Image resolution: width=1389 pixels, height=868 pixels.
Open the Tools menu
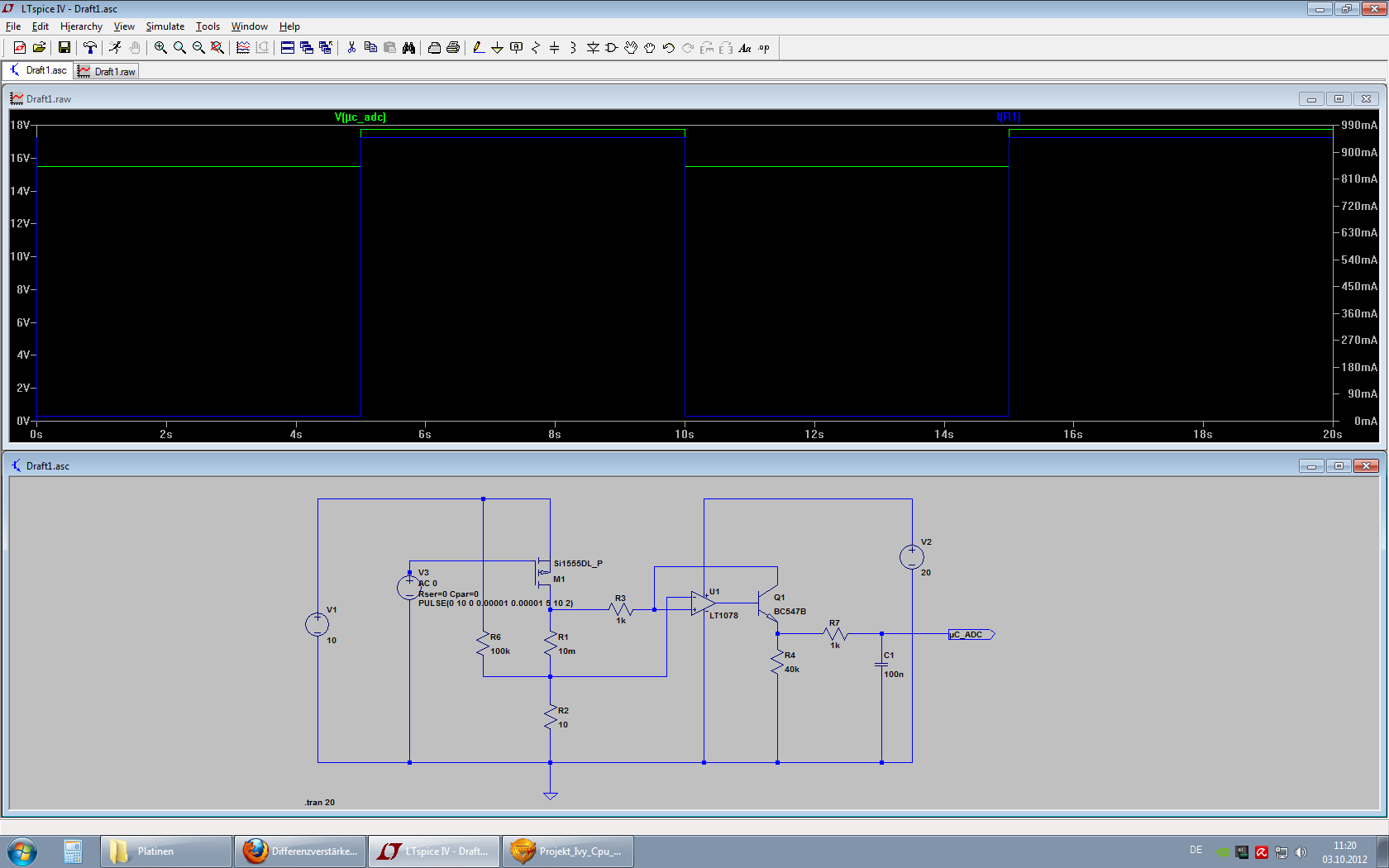(208, 26)
